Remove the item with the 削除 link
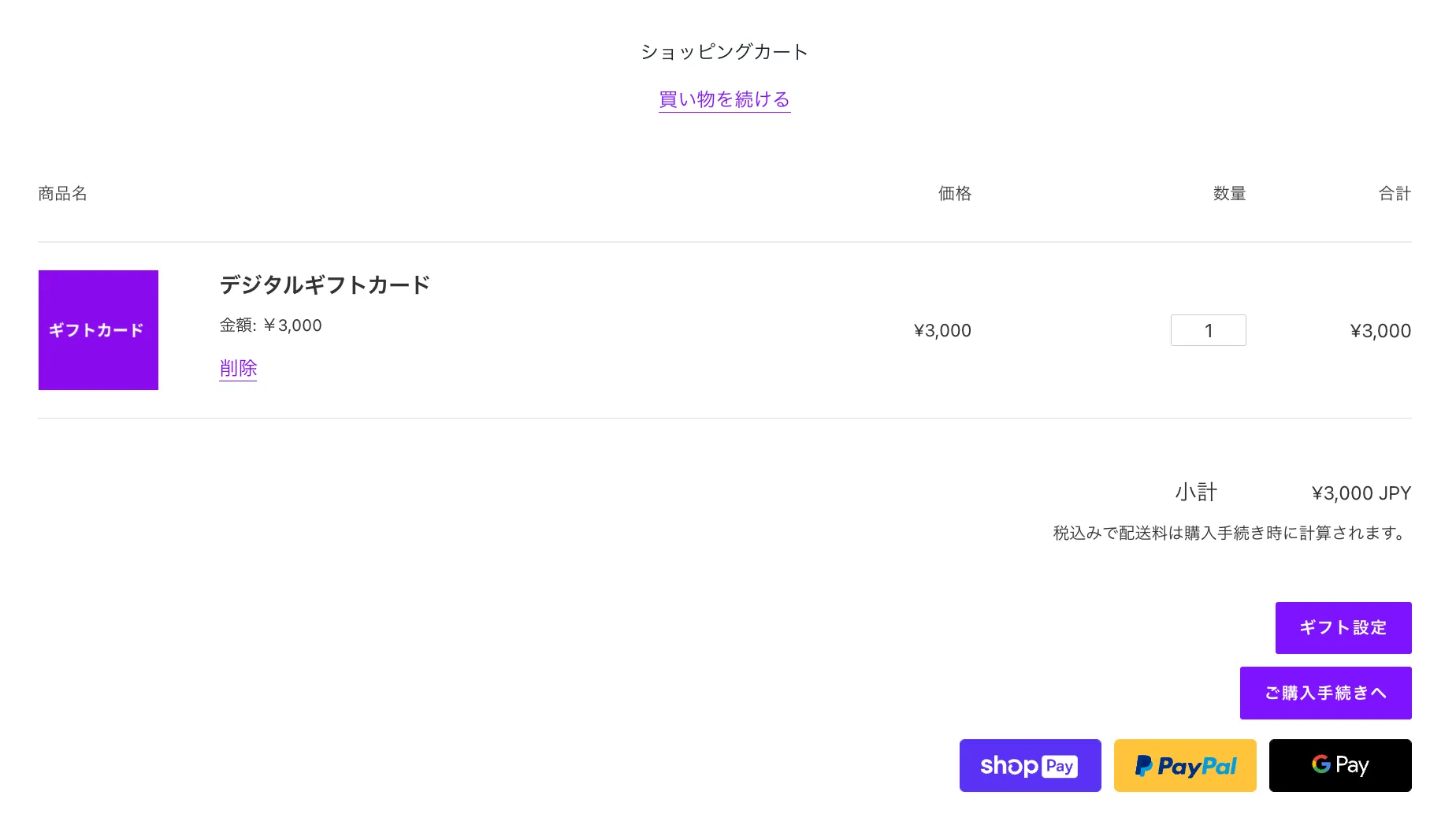Image resolution: width=1456 pixels, height=829 pixels. pyautogui.click(x=238, y=368)
